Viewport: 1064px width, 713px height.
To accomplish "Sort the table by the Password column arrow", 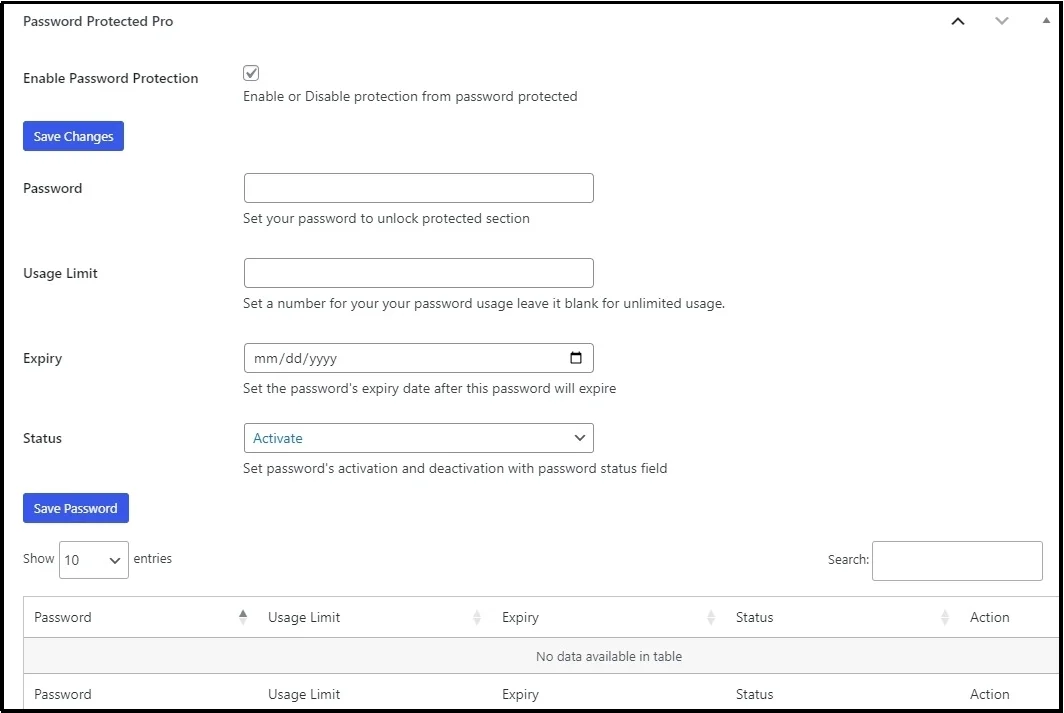I will tap(243, 617).
